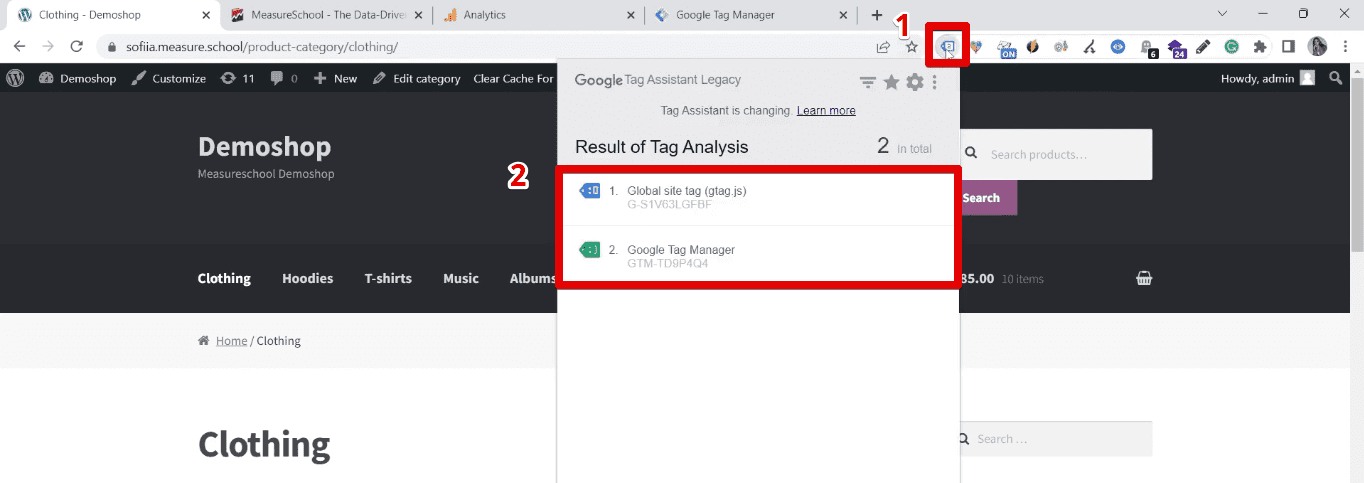The image size is (1364, 483).
Task: Open the Extensions puzzle piece menu
Action: [x=1260, y=46]
